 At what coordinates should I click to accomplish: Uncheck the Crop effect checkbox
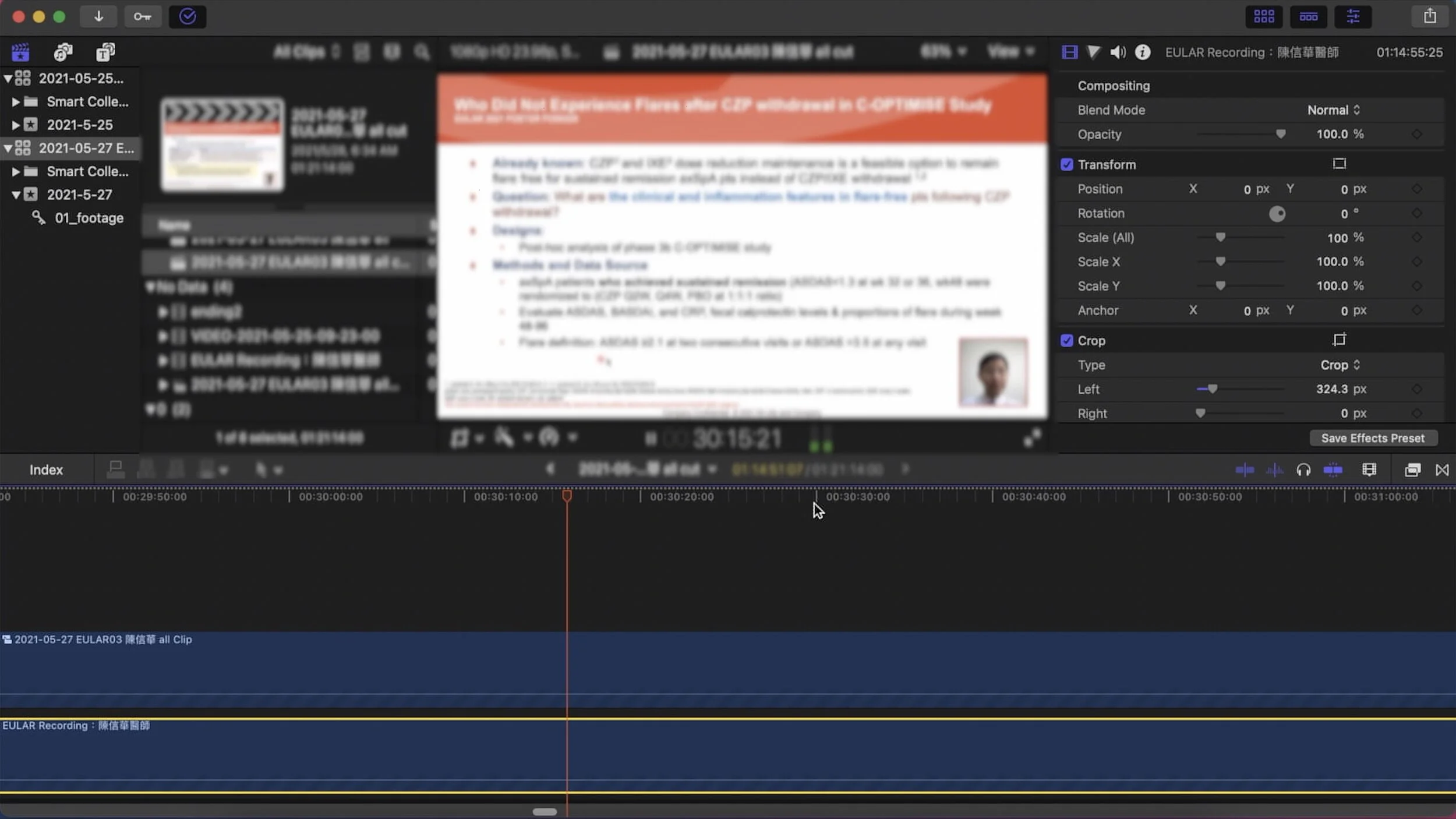coord(1066,341)
